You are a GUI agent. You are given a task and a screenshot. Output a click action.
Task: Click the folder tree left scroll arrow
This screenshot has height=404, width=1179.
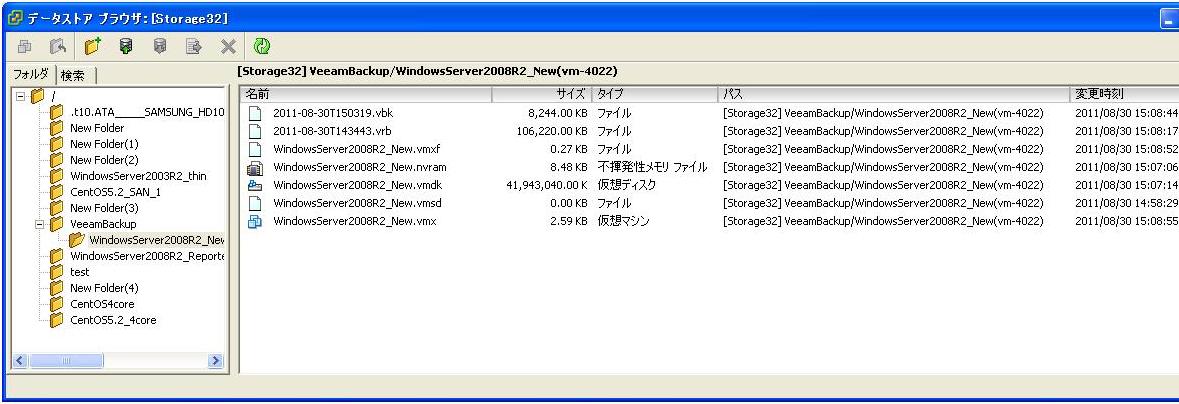point(20,361)
